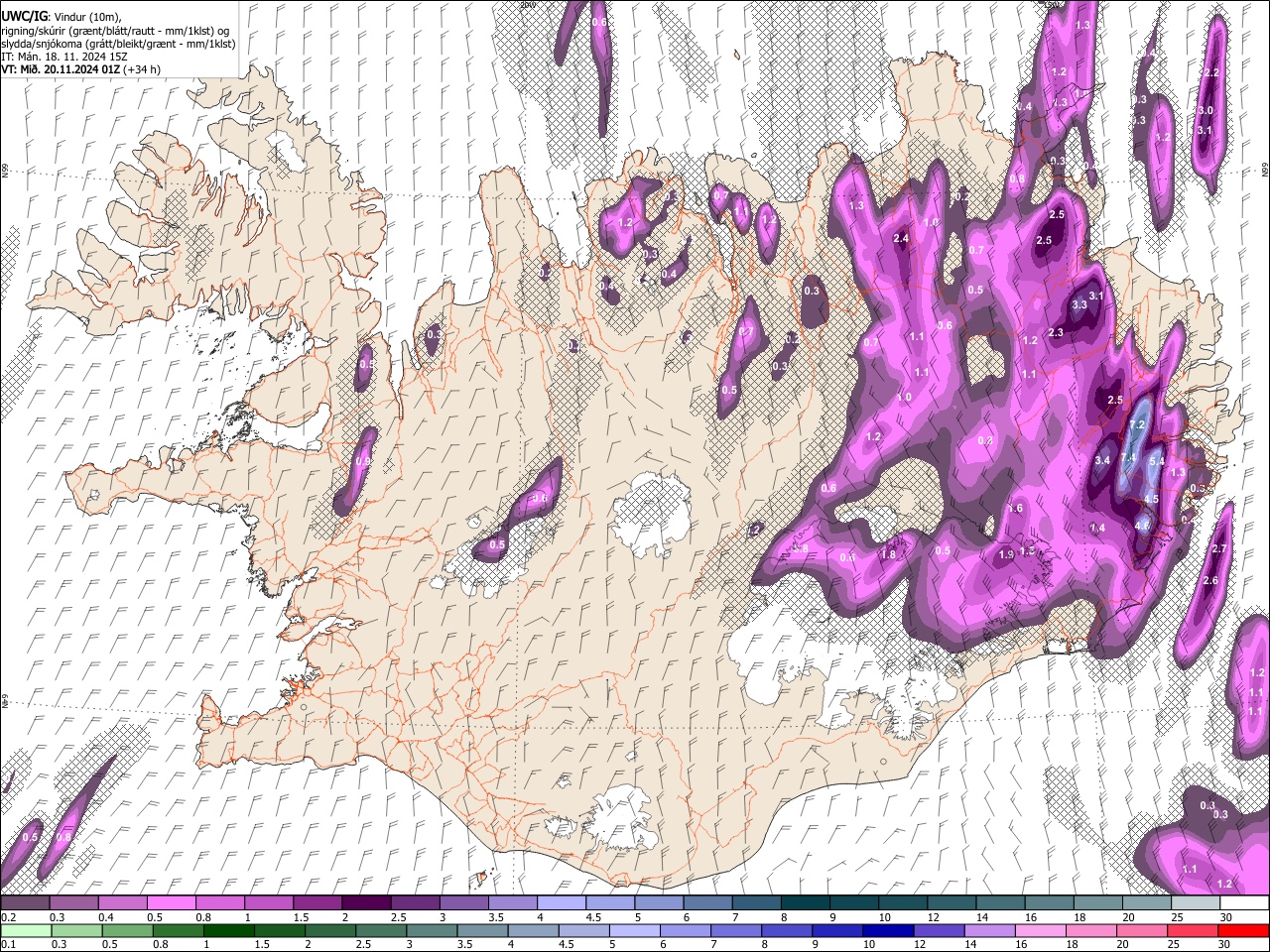Click the 0.9 value in western Iceland
1270x952 pixels.
click(363, 462)
